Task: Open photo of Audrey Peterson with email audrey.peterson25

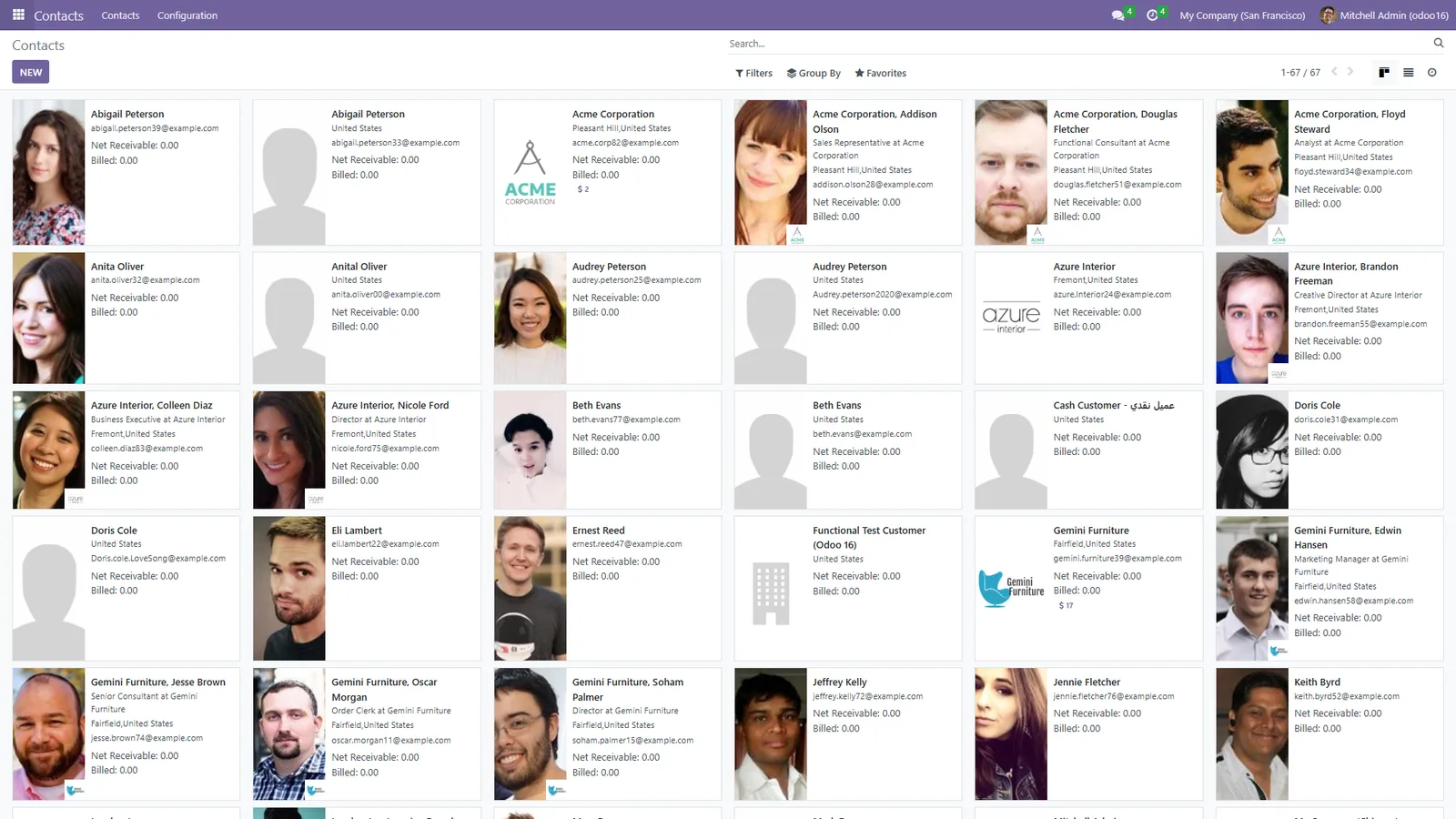Action: coord(531,318)
